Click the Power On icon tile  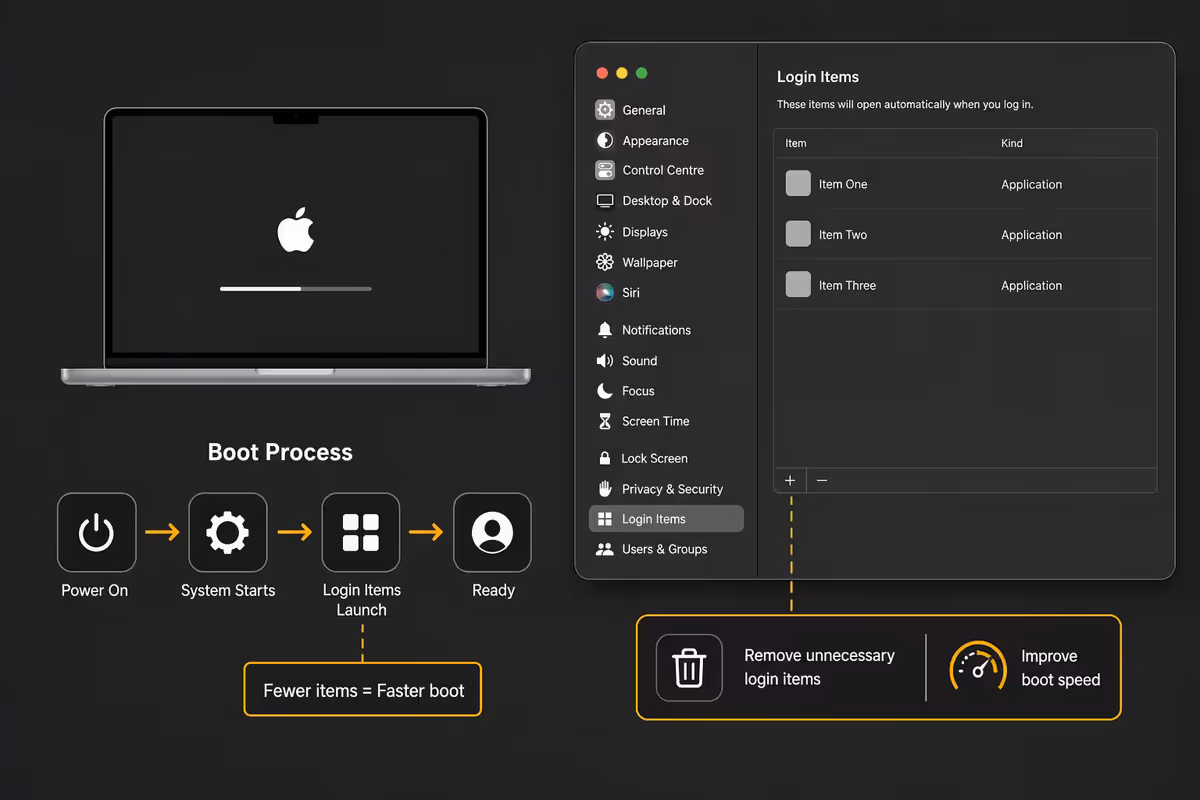96,532
